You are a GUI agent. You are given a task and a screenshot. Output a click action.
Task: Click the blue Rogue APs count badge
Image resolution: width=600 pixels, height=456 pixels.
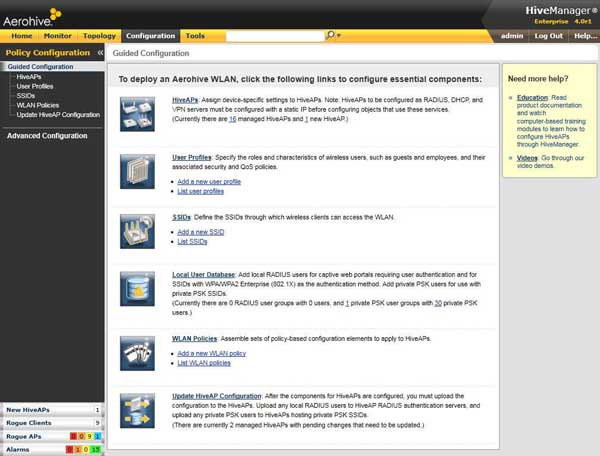tap(97, 436)
